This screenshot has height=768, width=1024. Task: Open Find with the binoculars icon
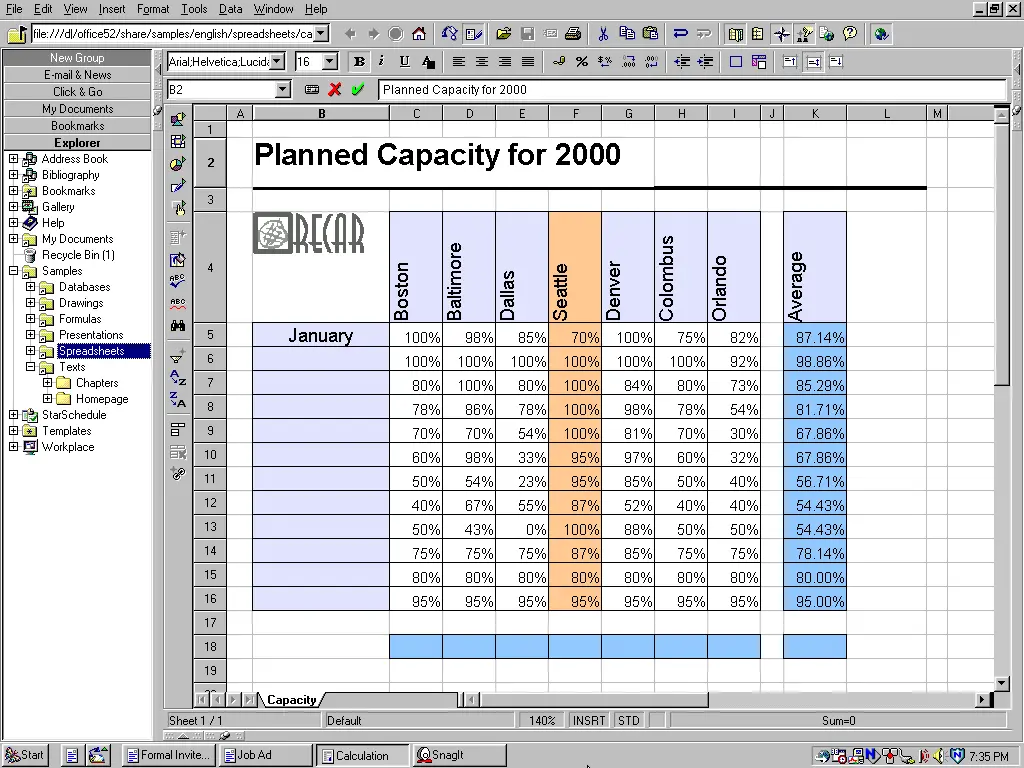click(x=178, y=326)
